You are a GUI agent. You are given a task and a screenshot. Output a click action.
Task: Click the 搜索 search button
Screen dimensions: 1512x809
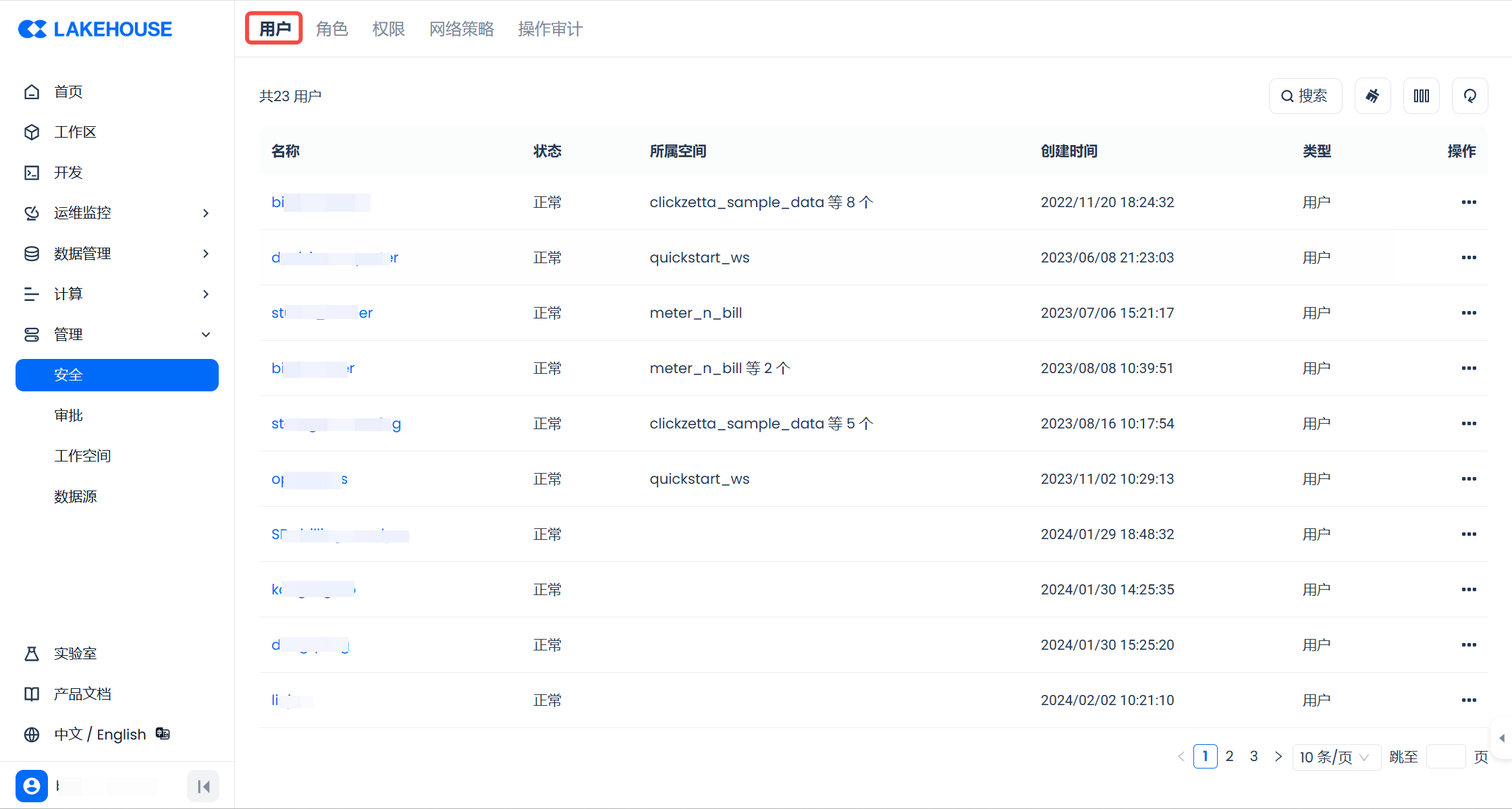pyautogui.click(x=1305, y=96)
